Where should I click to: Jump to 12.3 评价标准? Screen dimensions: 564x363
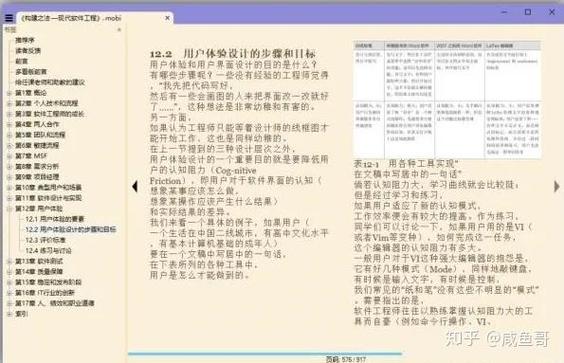(45, 240)
